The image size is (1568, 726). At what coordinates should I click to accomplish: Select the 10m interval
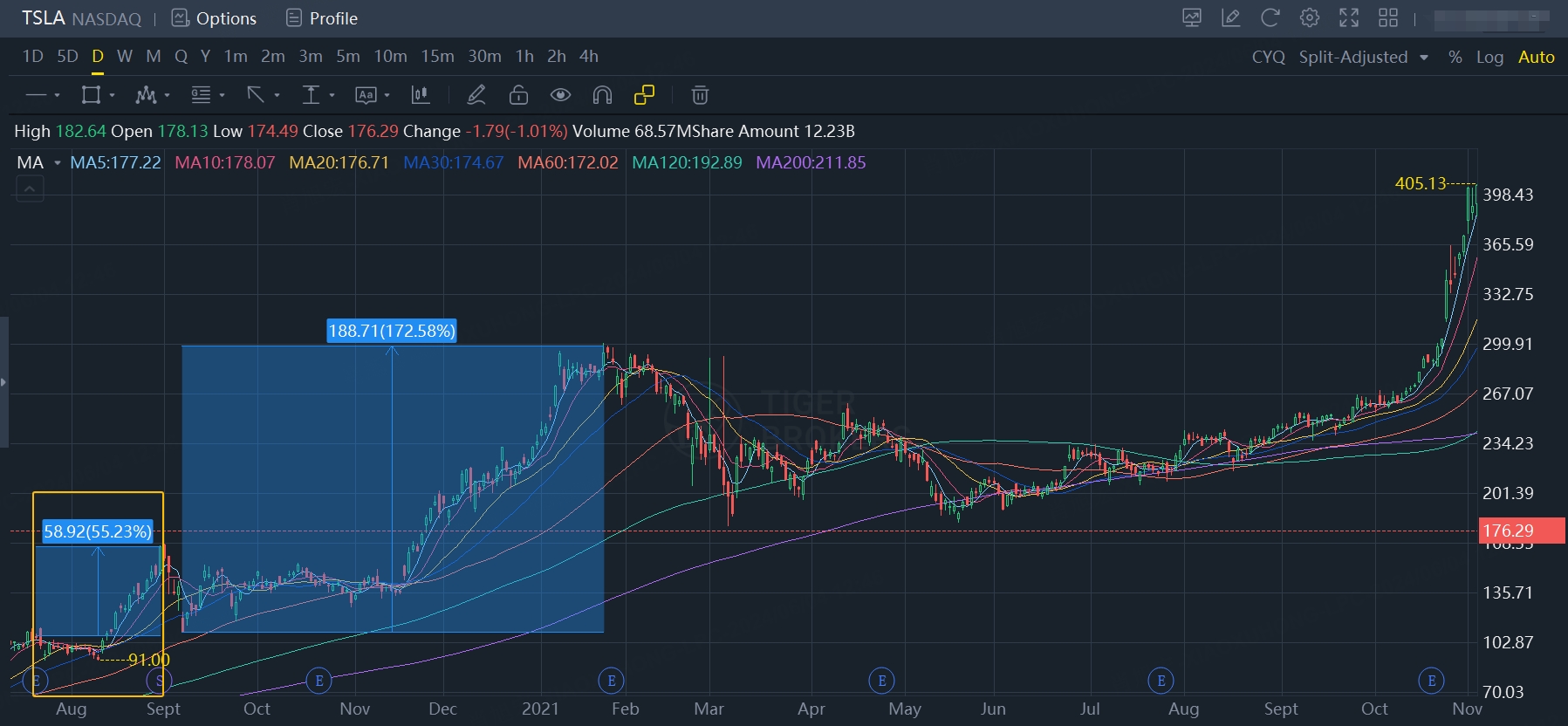click(x=390, y=57)
